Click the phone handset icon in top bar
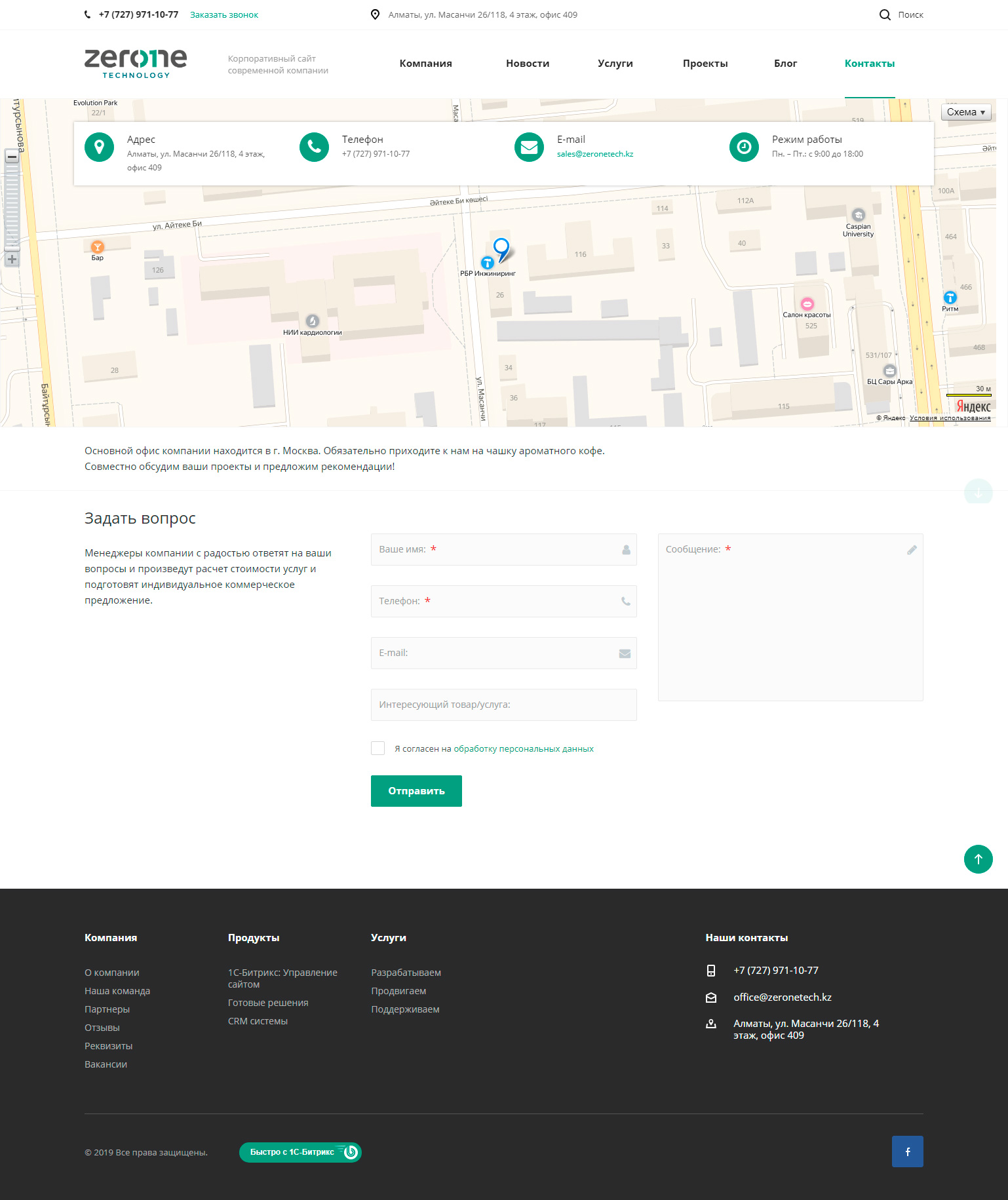 [88, 14]
